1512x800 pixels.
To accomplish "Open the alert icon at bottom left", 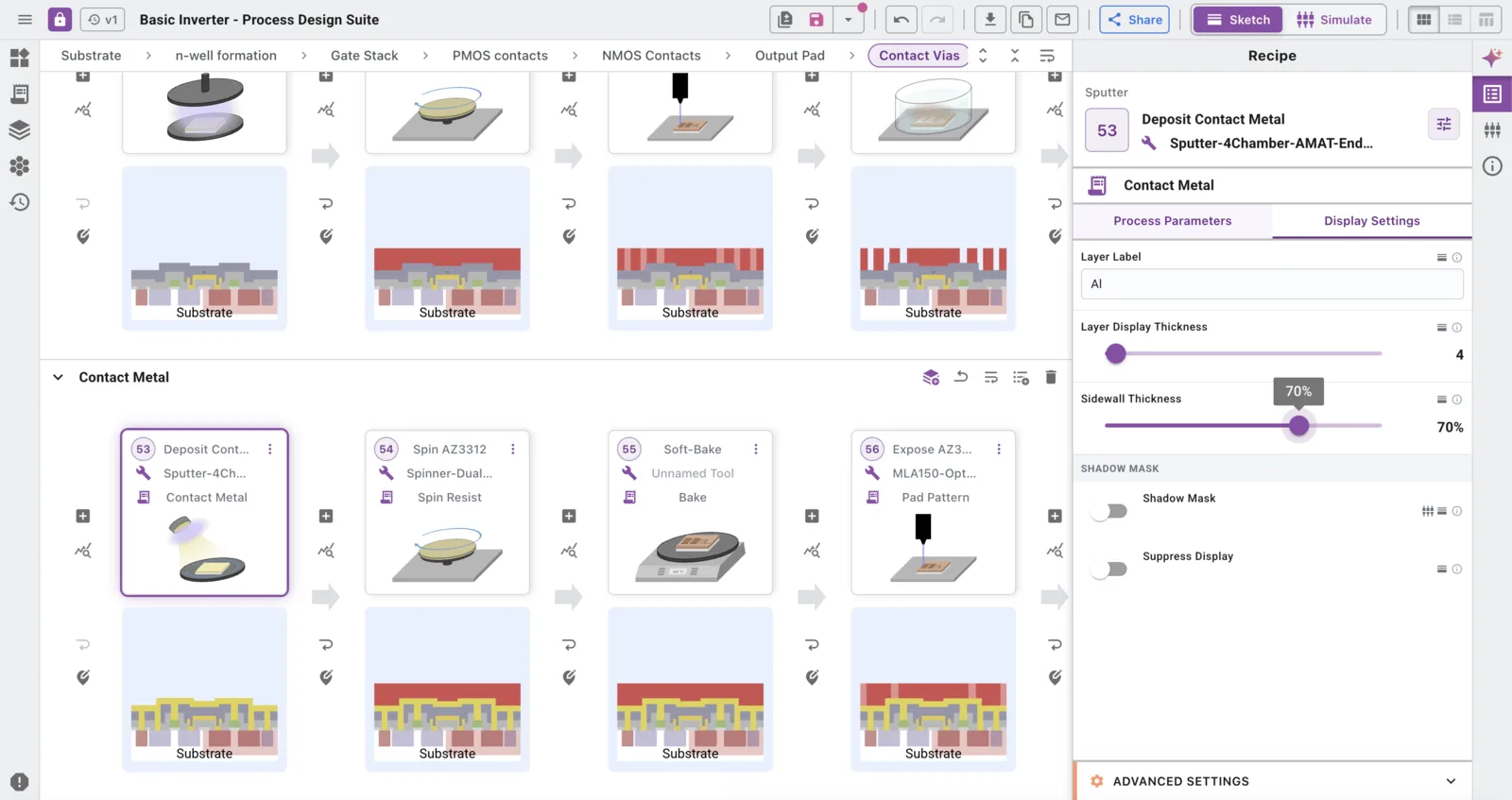I will click(20, 782).
